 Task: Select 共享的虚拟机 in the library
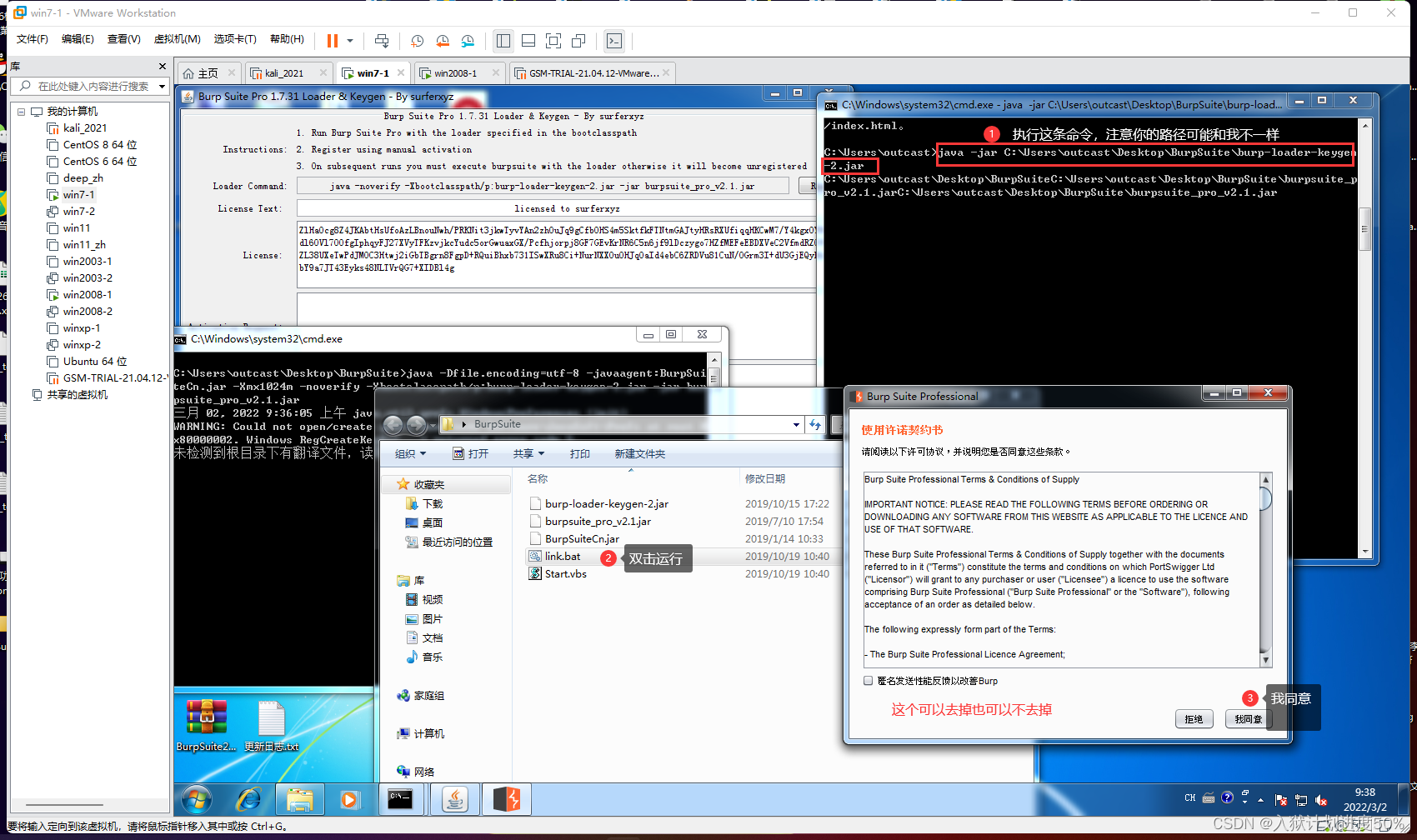pyautogui.click(x=76, y=394)
